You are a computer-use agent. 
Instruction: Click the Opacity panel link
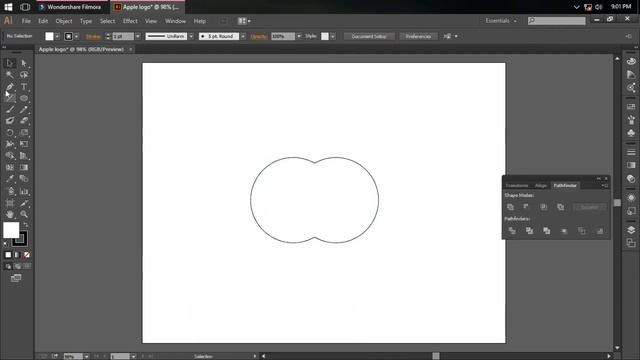[259, 36]
